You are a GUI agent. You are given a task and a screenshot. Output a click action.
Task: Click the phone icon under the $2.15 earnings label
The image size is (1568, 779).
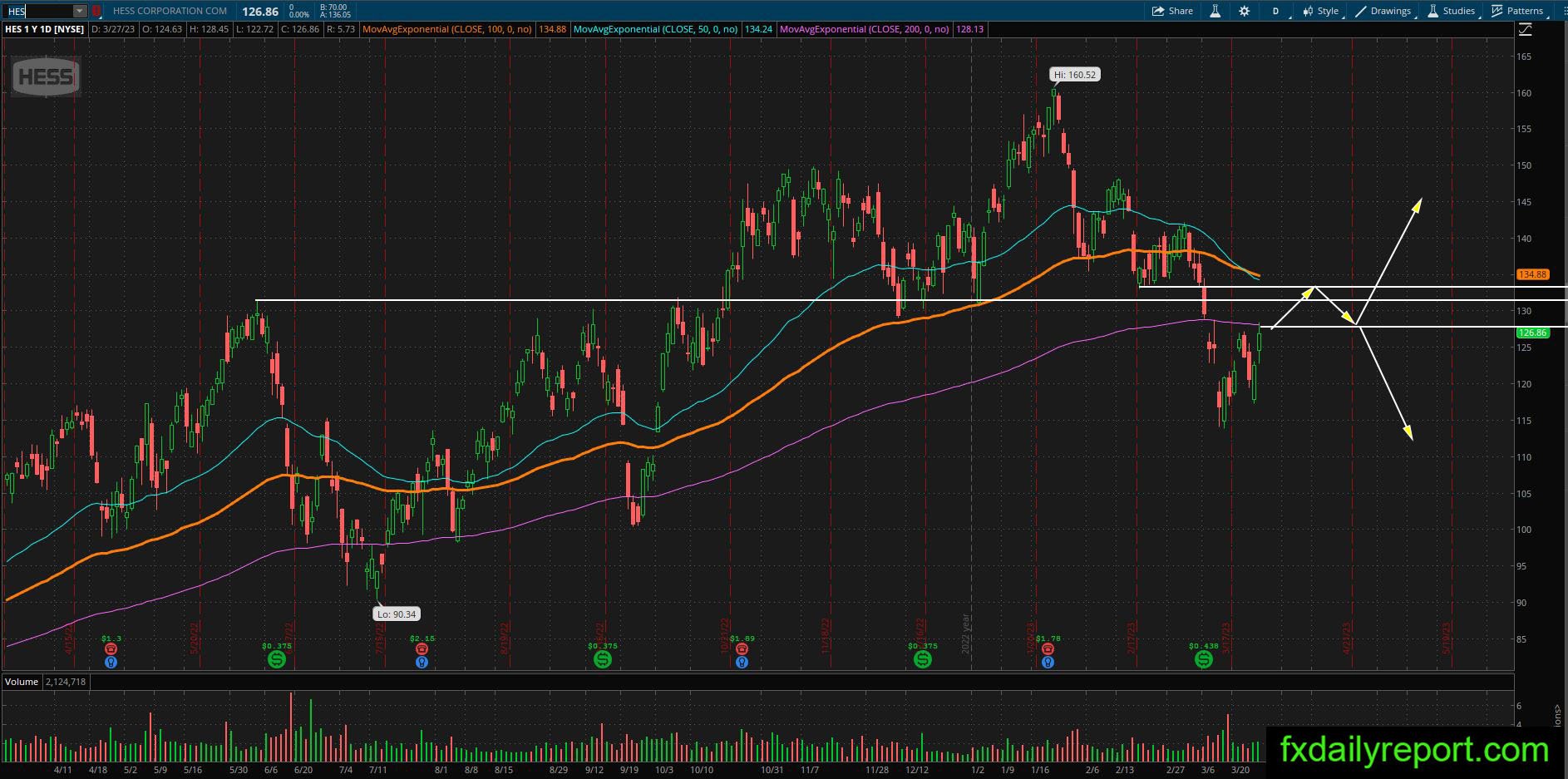[422, 649]
